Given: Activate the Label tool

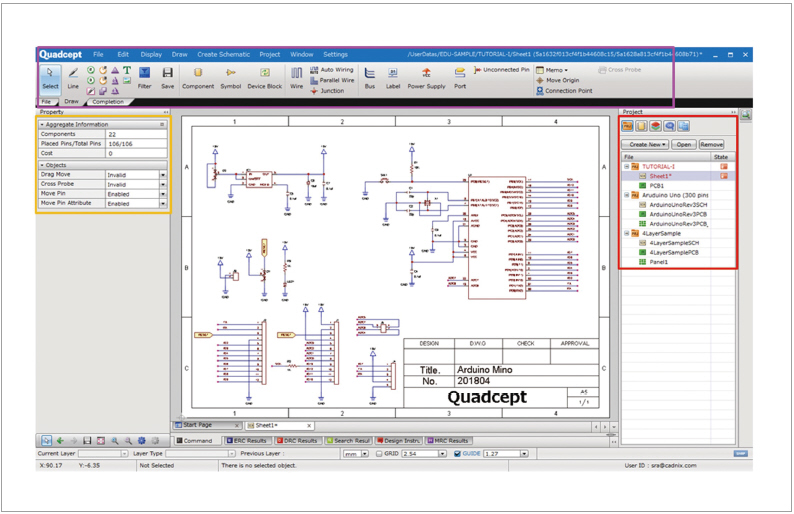Looking at the screenshot, I should 393,77.
